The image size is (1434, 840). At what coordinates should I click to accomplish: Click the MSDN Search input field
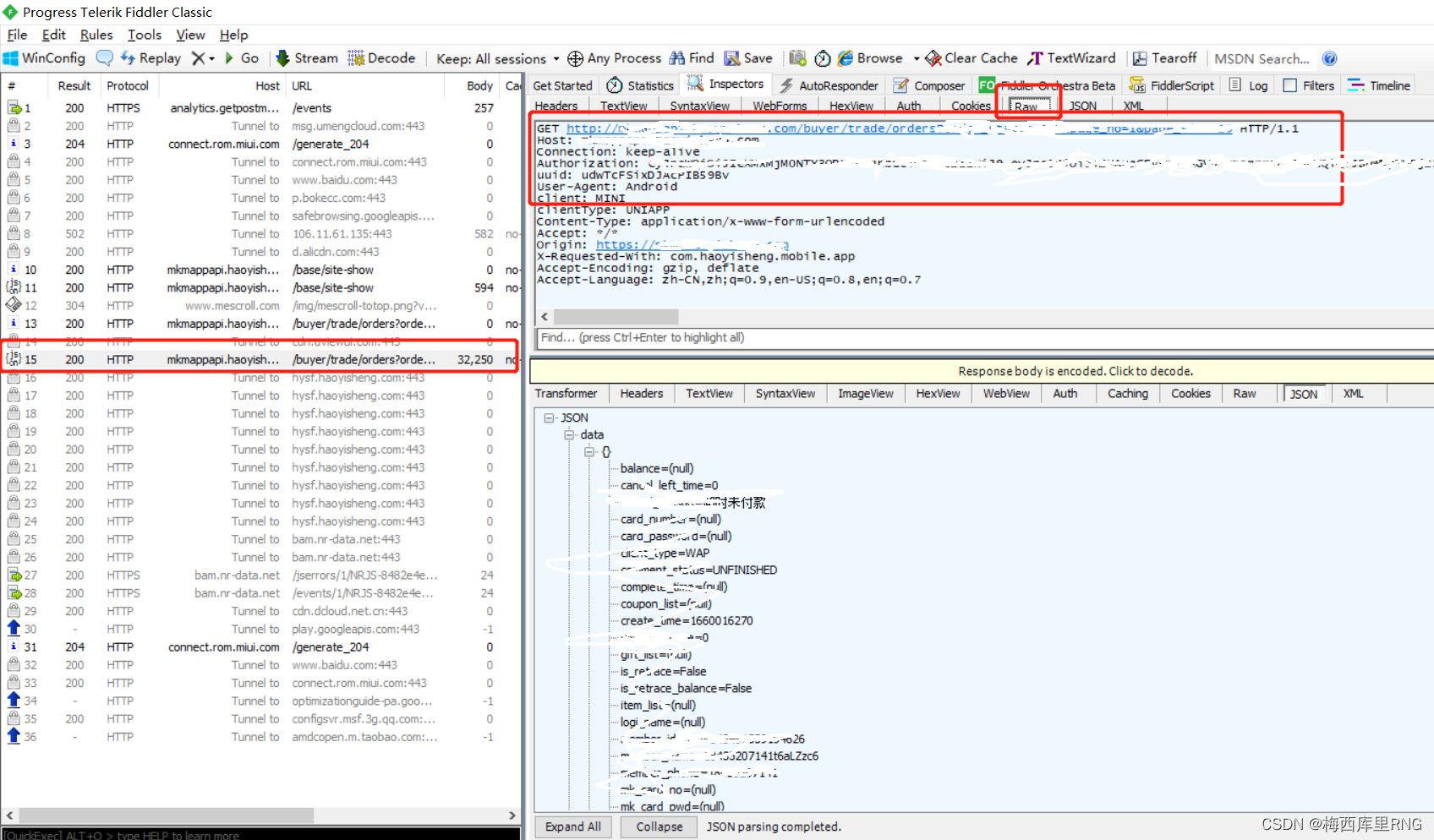(x=1262, y=58)
